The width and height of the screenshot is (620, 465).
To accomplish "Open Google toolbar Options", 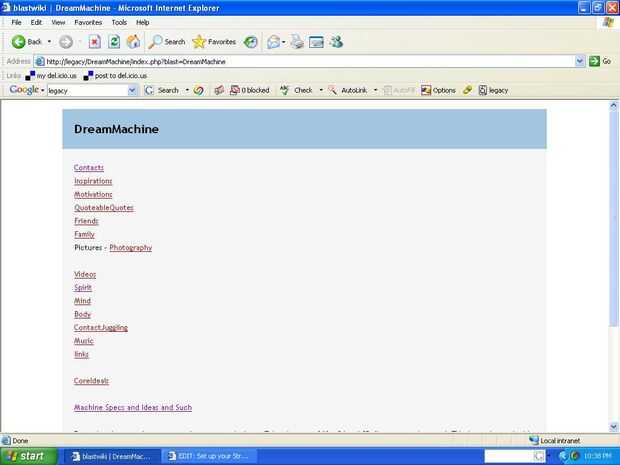I will tap(438, 91).
